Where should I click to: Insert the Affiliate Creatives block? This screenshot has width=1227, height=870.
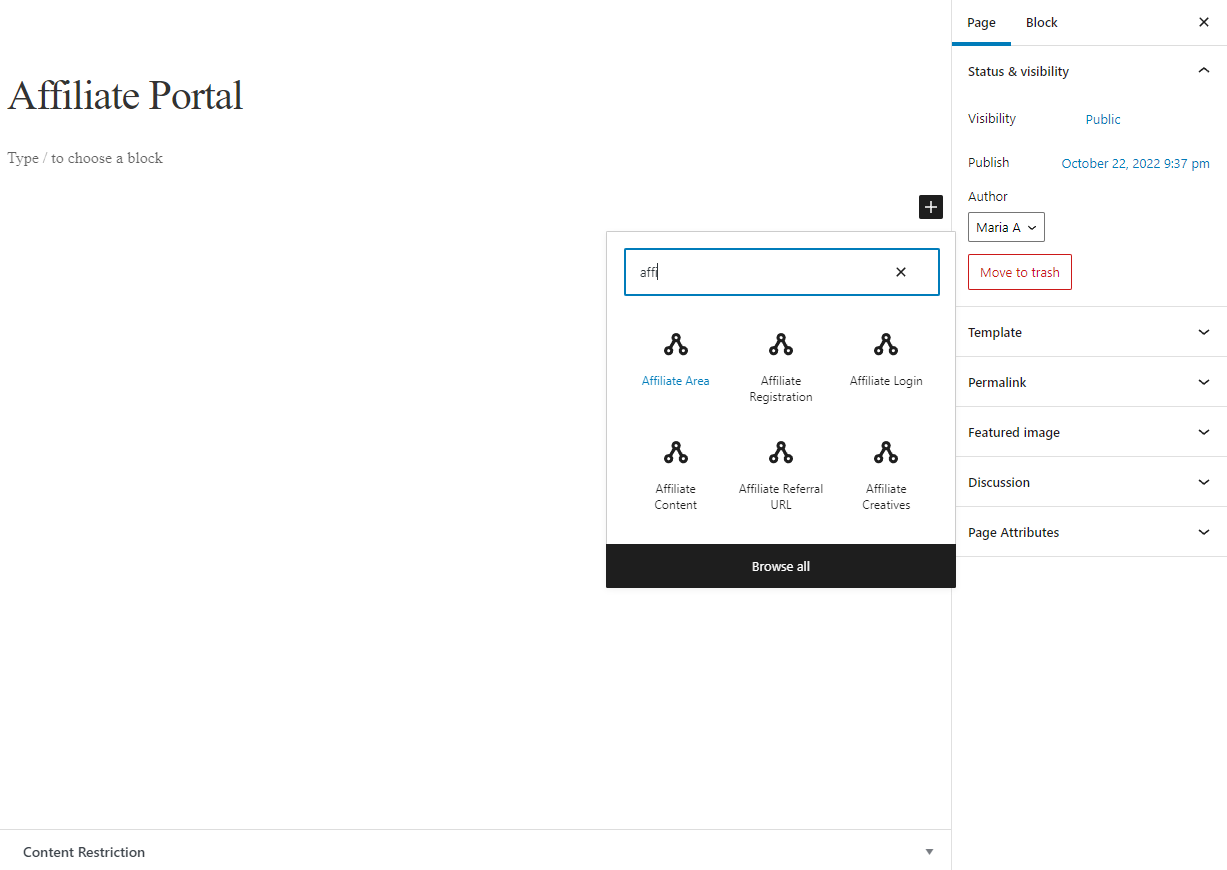point(886,476)
